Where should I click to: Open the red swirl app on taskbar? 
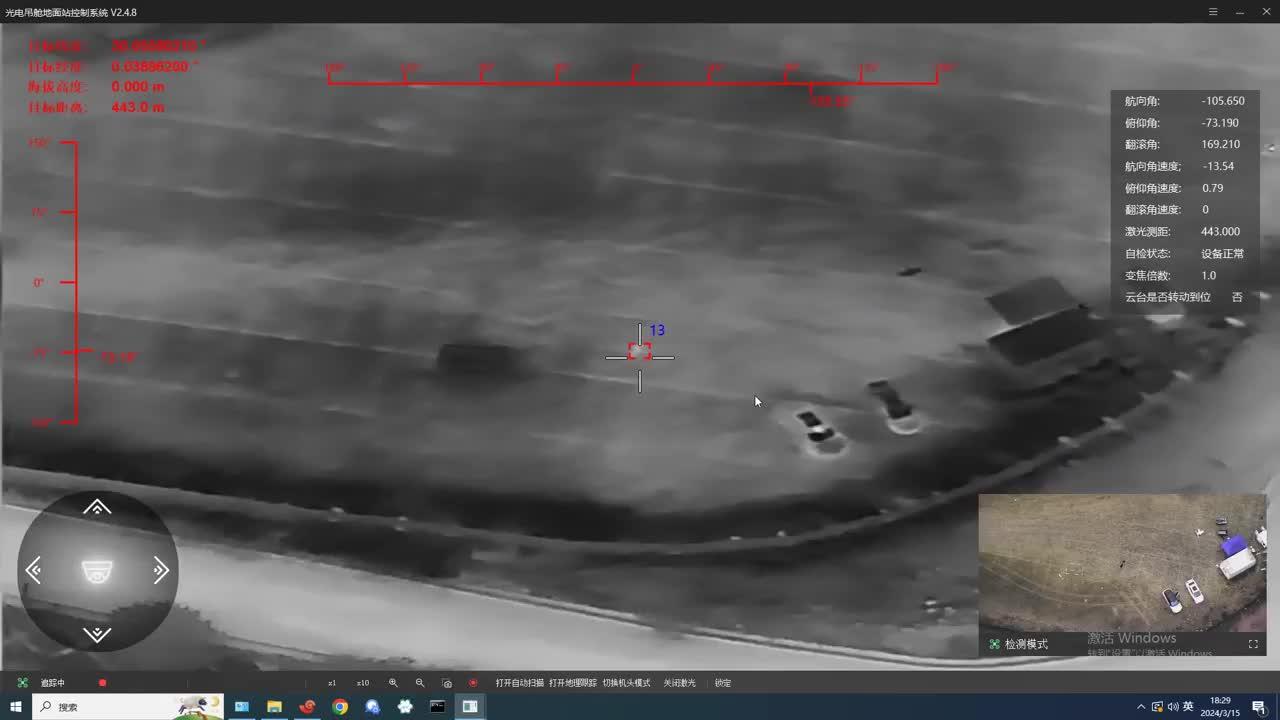[307, 707]
